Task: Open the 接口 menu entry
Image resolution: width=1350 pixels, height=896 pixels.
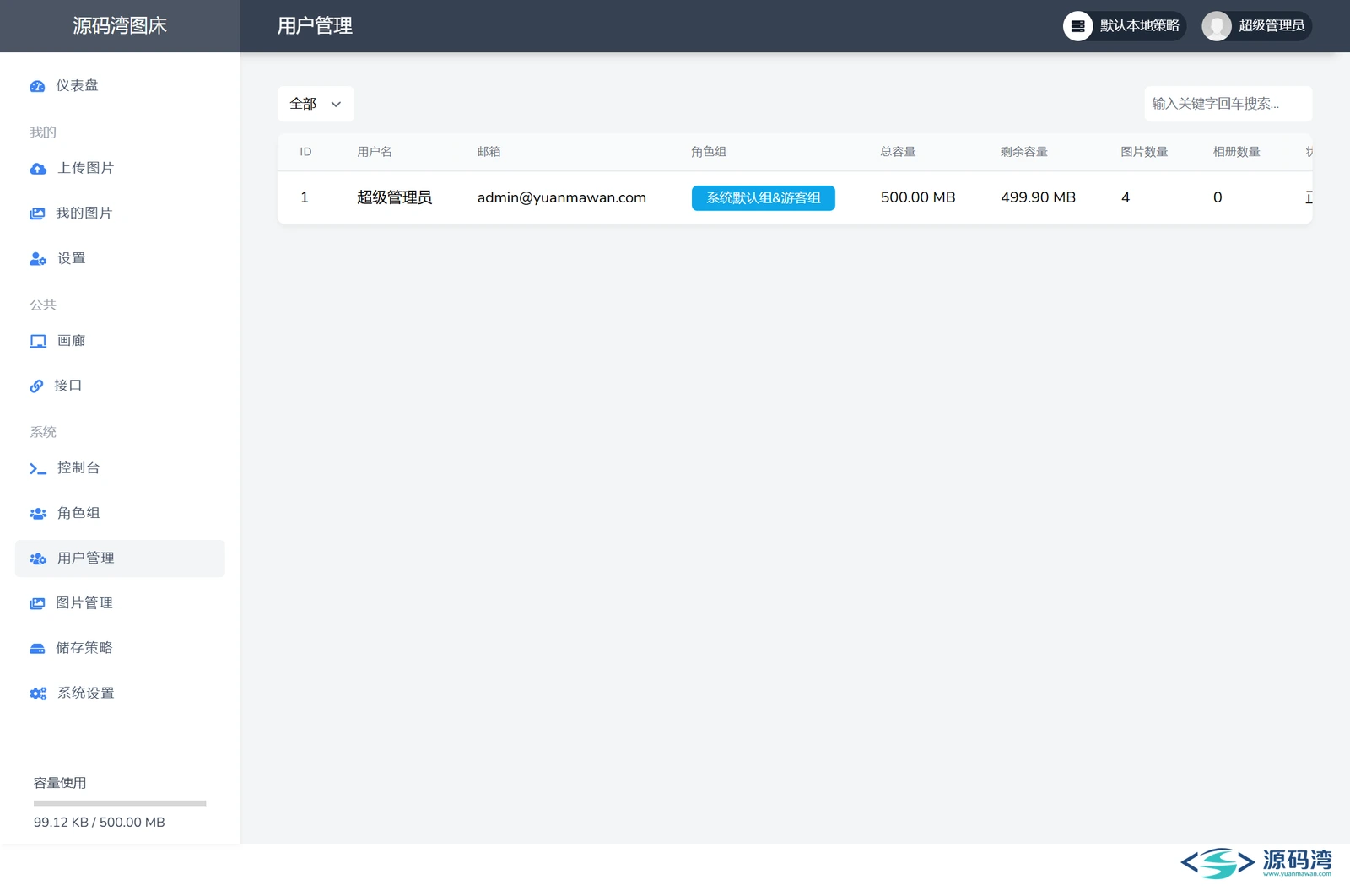Action: [x=120, y=386]
